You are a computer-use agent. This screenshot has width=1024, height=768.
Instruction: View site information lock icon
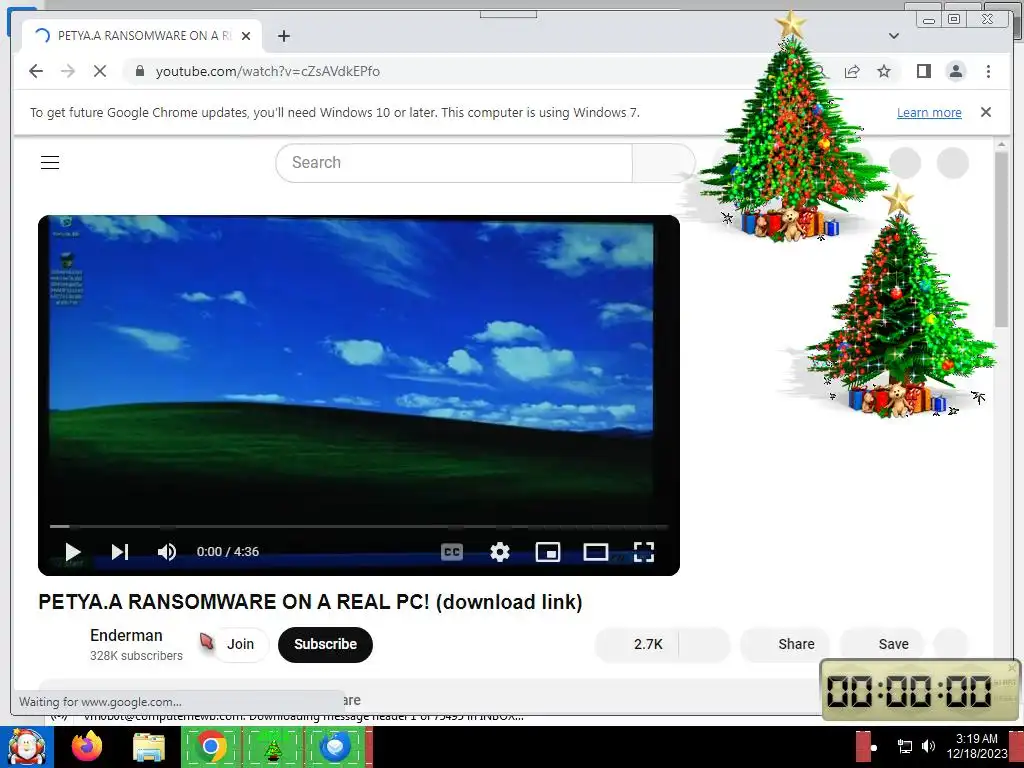click(139, 71)
